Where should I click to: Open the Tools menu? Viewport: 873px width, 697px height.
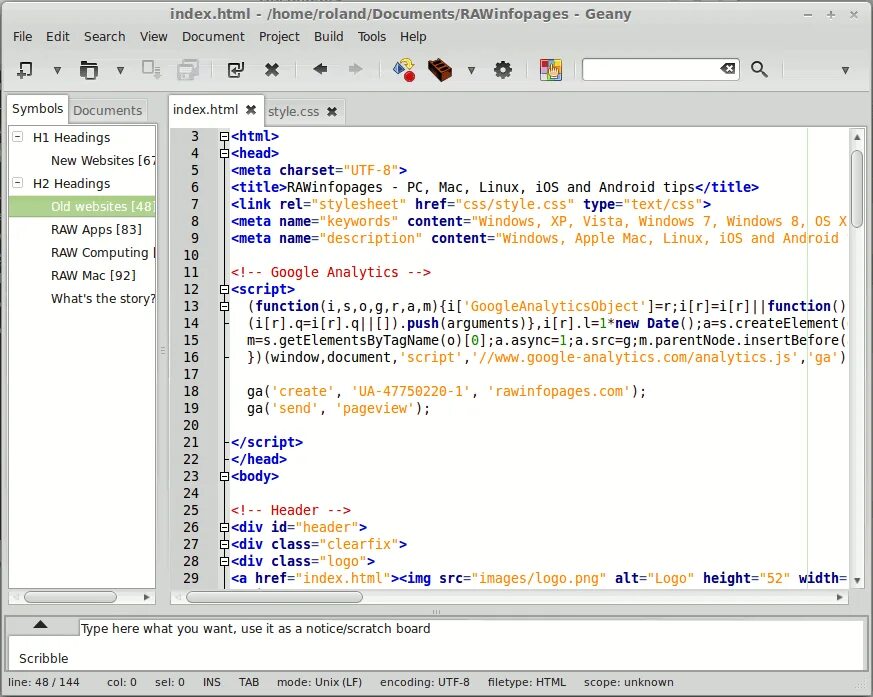point(371,37)
